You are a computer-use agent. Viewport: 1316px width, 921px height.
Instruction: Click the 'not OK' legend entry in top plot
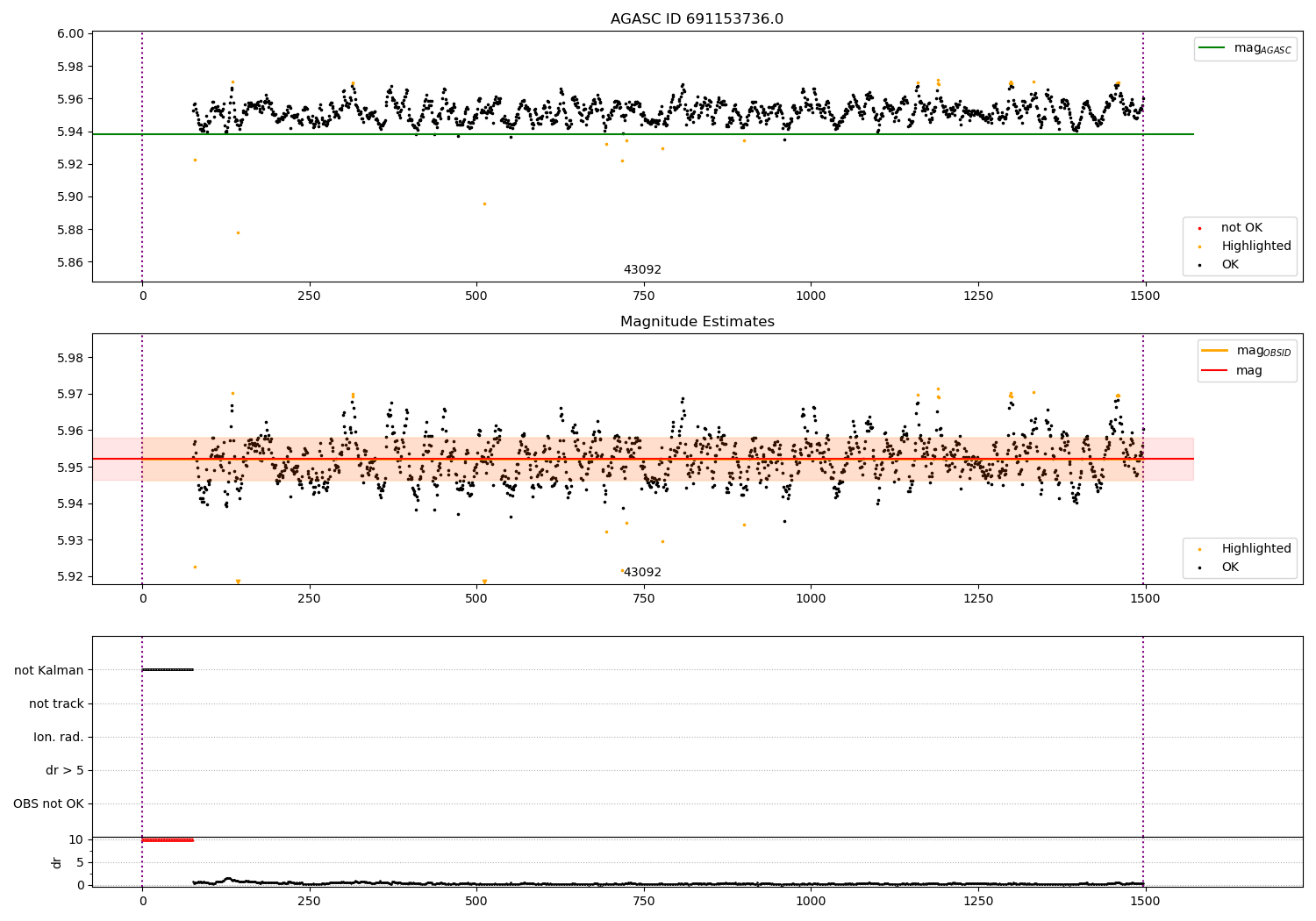coord(1241,228)
